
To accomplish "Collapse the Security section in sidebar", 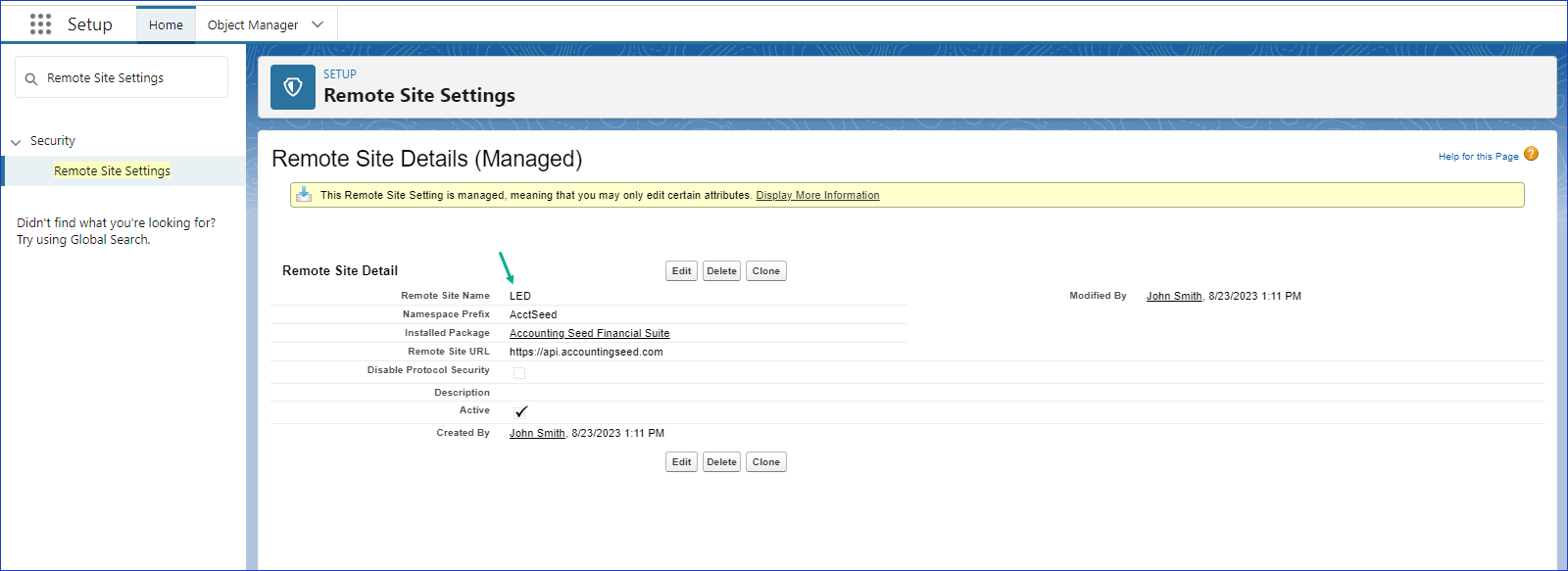I will (x=16, y=142).
